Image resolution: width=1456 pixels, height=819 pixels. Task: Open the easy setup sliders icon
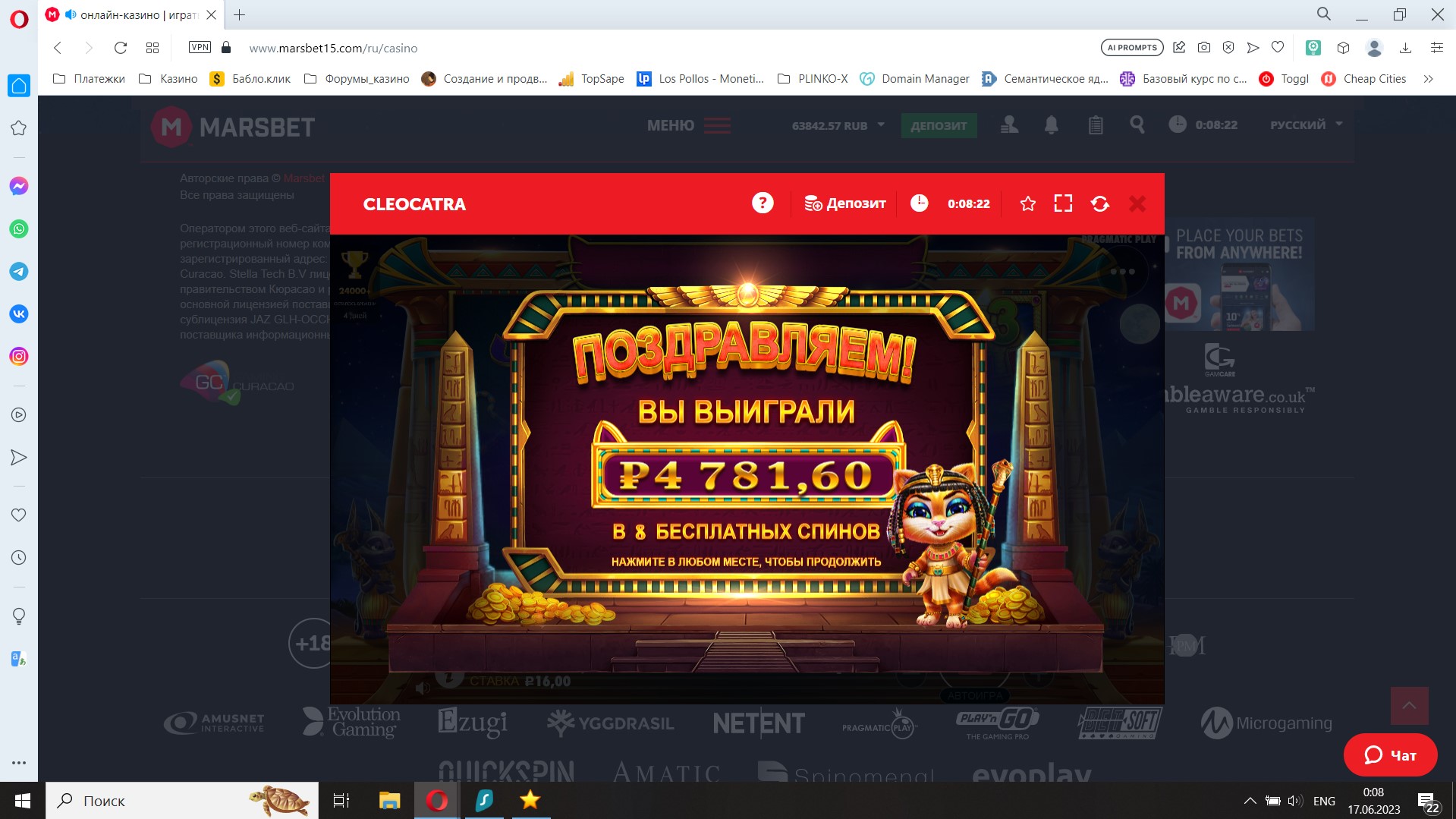1436,47
